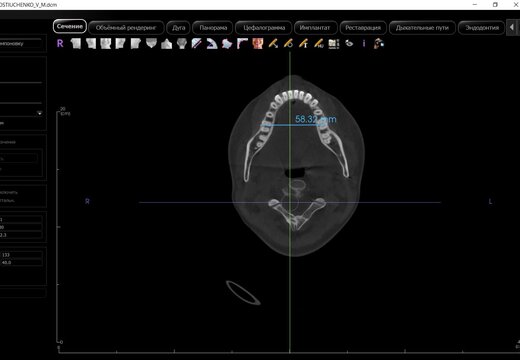Click the Эндодонтия tab button
Image resolution: width=520 pixels, height=360 pixels.
point(482,28)
